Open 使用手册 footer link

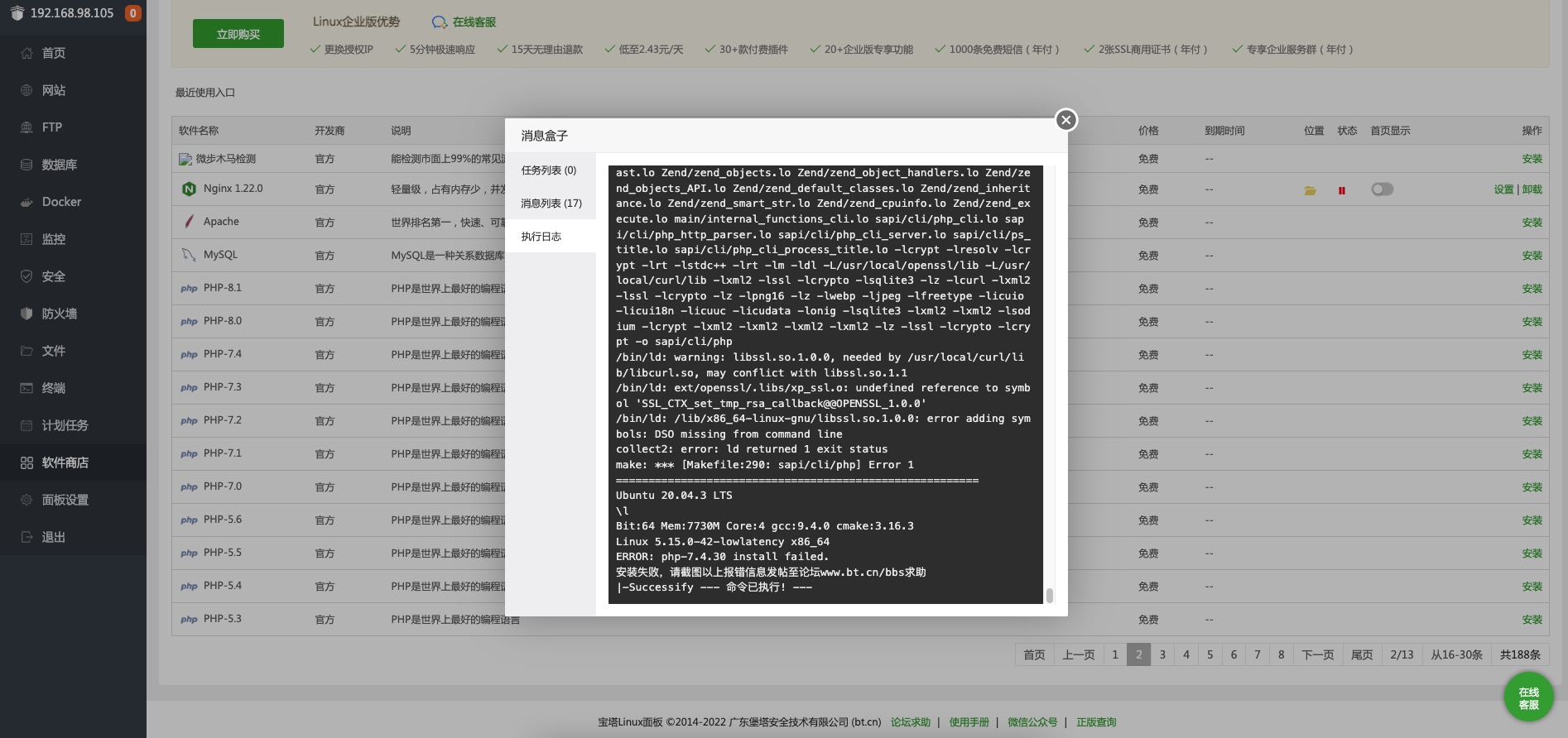pyautogui.click(x=969, y=722)
